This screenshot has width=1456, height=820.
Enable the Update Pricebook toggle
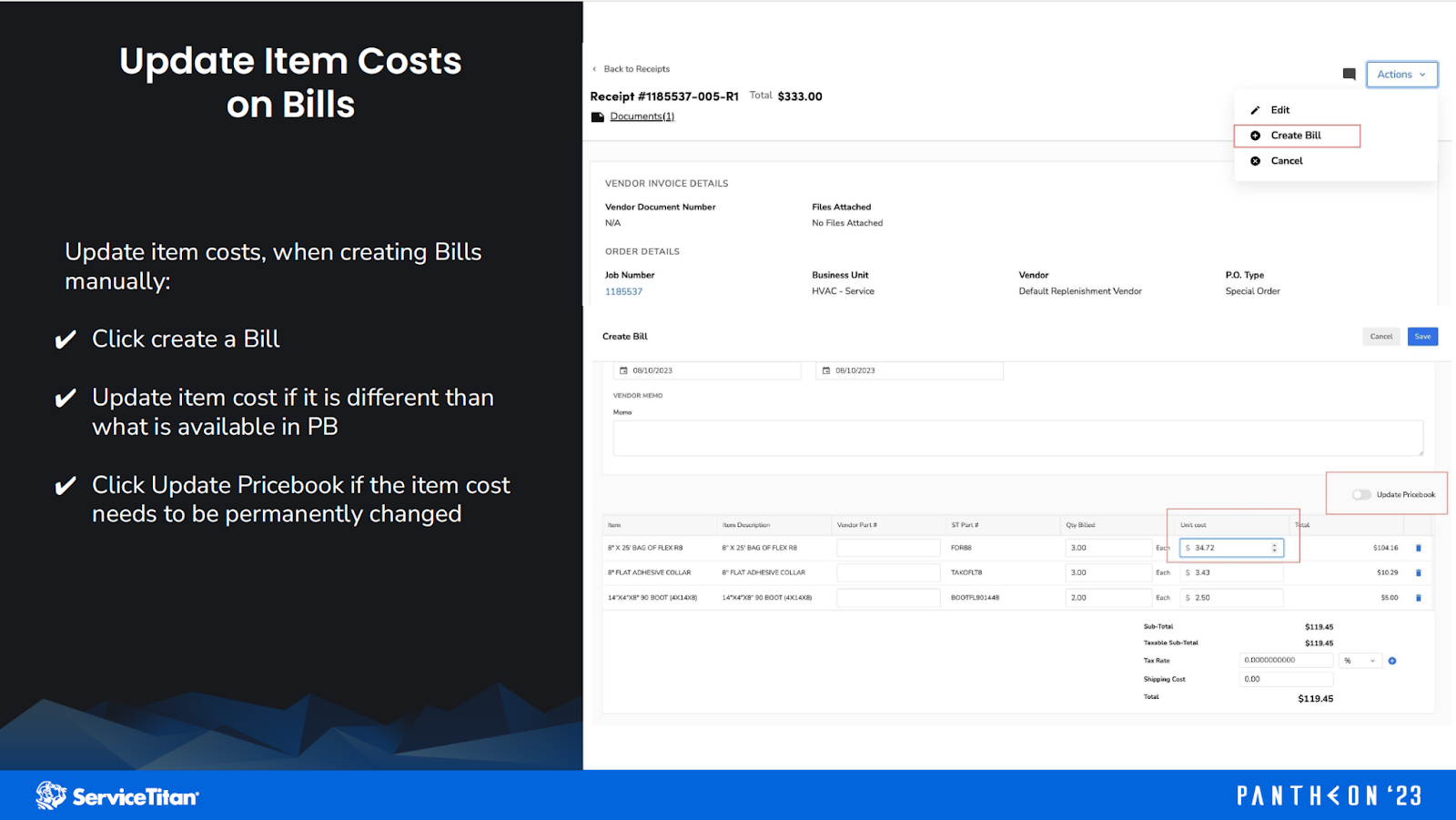tap(1360, 494)
